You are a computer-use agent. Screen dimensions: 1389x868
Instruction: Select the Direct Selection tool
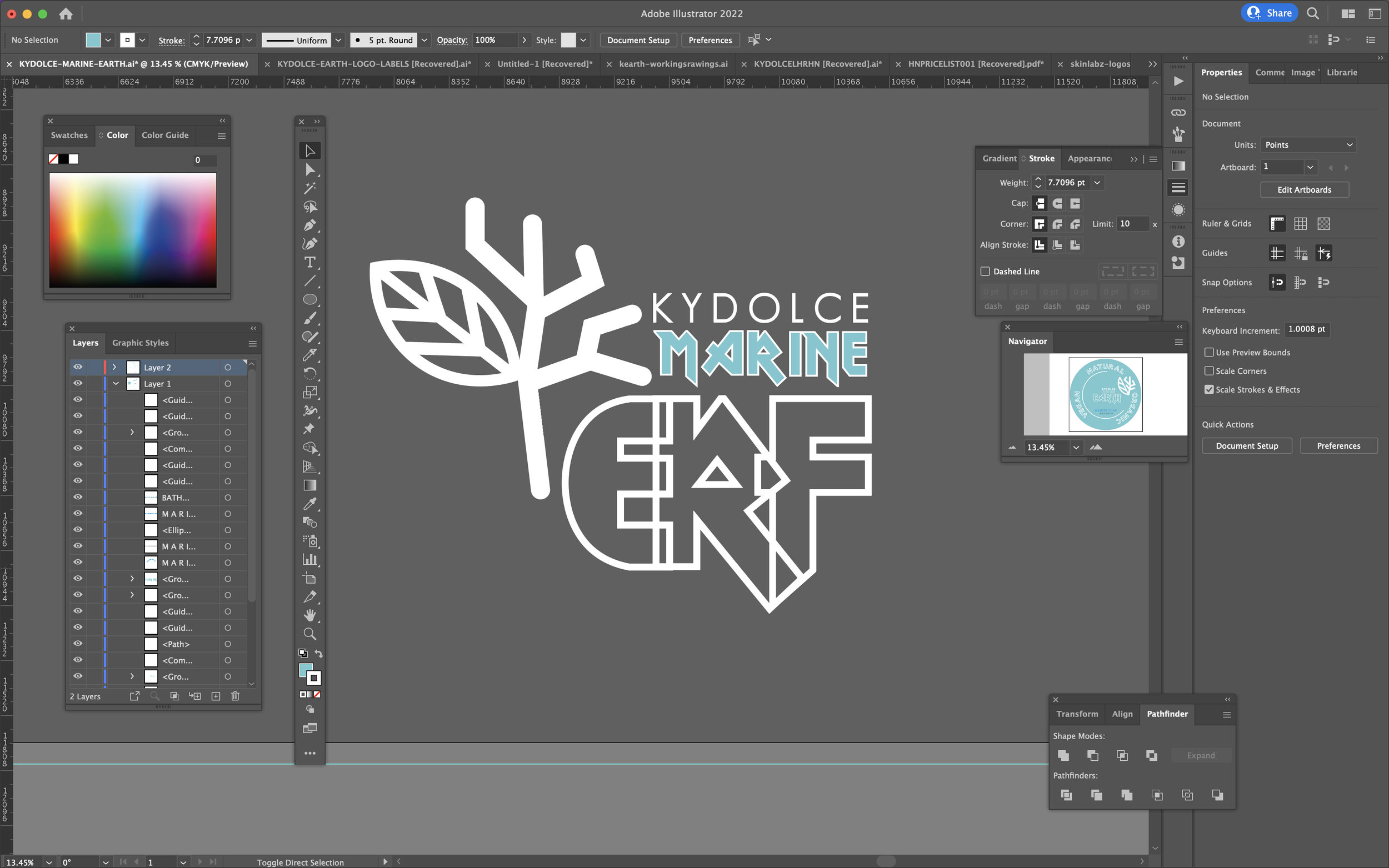309,169
